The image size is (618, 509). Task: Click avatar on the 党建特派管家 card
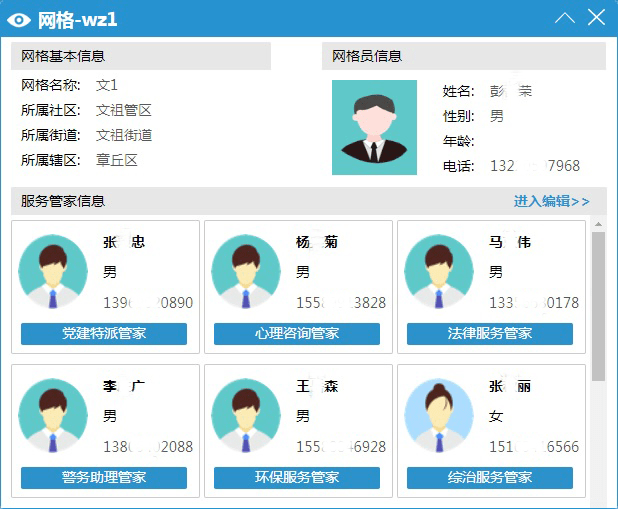tap(52, 270)
